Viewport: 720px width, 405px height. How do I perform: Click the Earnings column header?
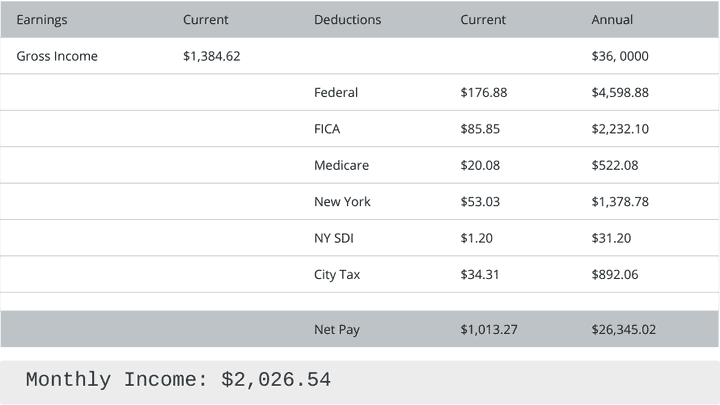point(42,20)
